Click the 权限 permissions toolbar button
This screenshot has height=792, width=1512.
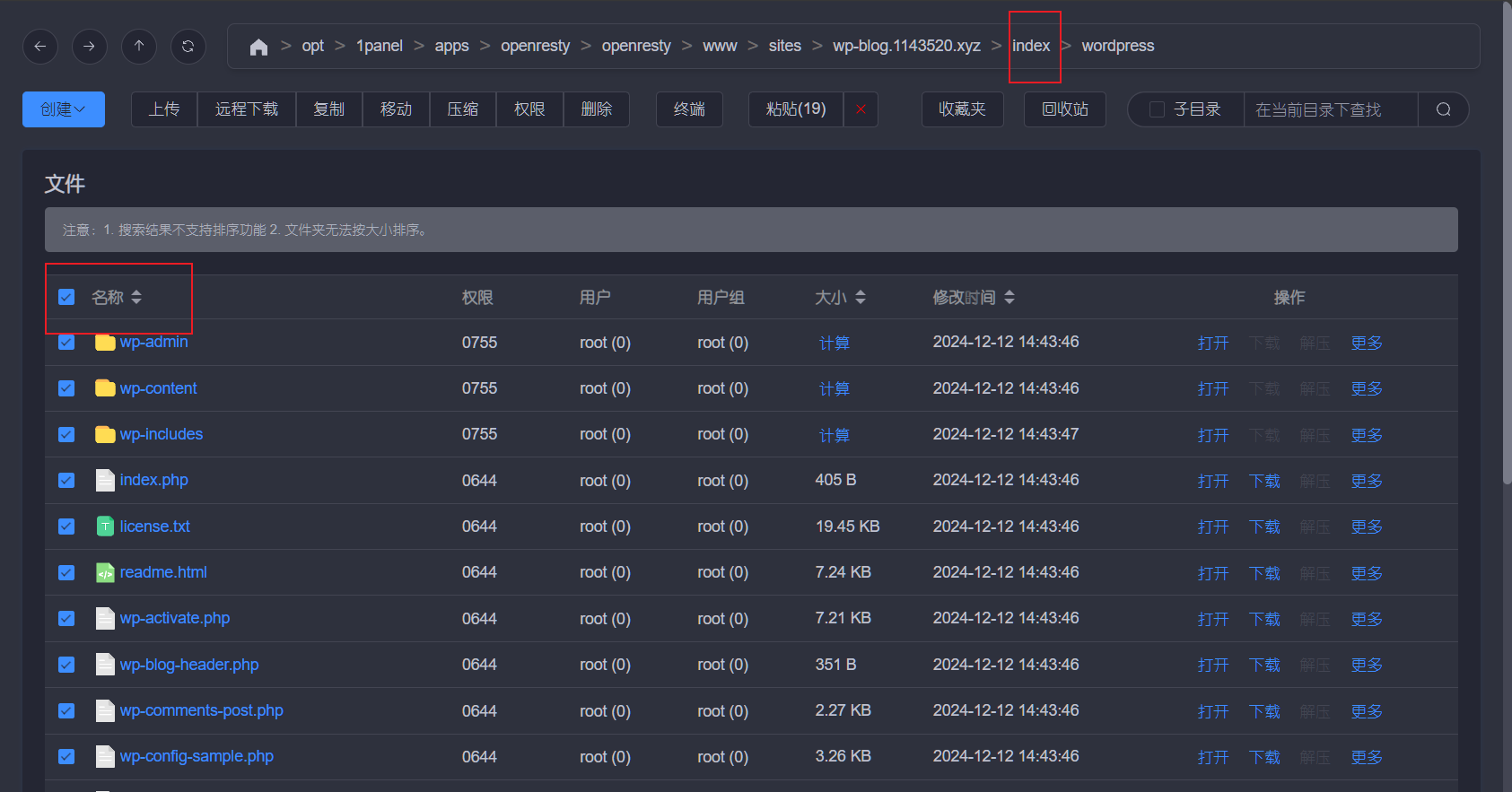529,109
